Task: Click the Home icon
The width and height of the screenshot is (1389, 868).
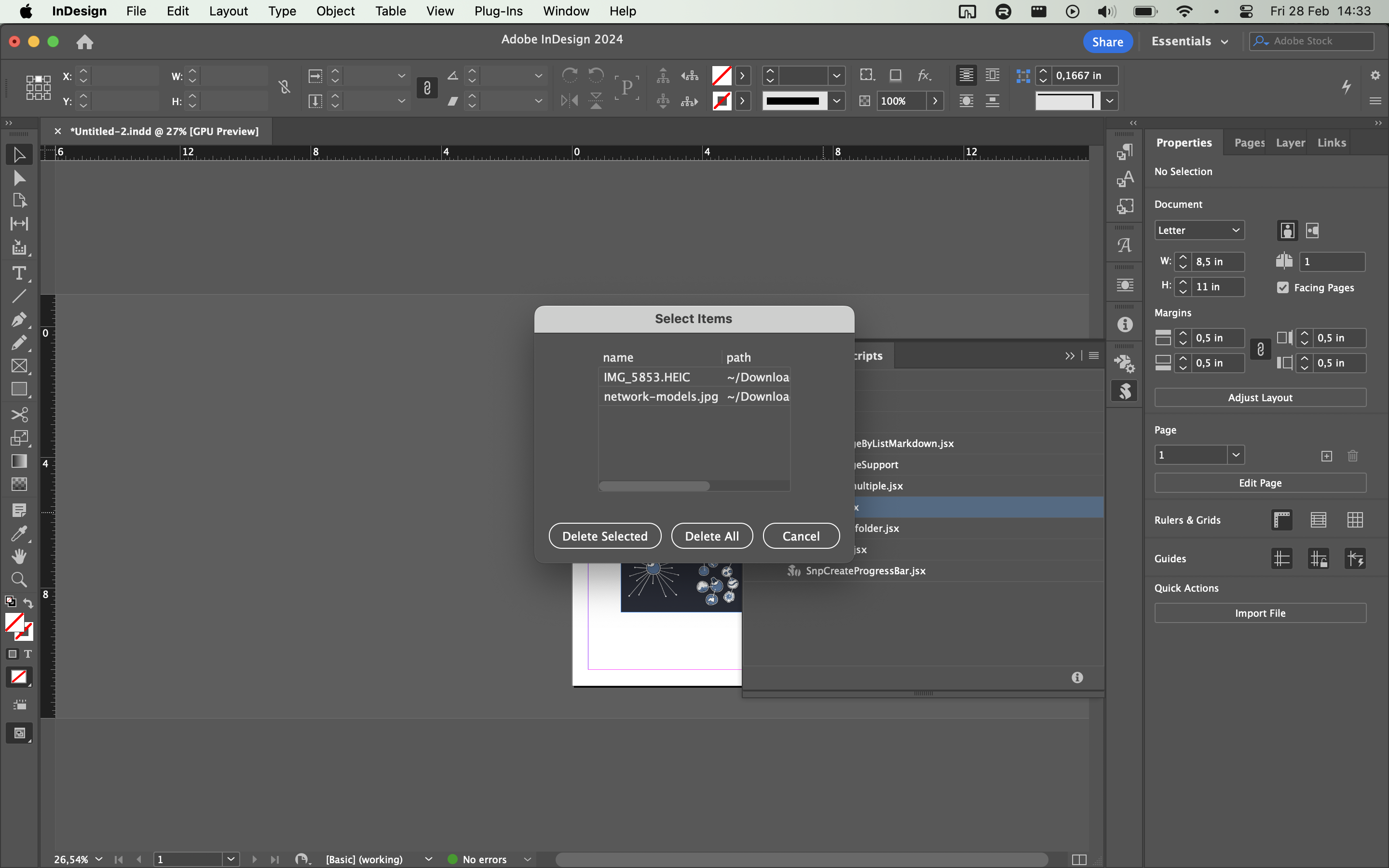Action: pyautogui.click(x=84, y=41)
